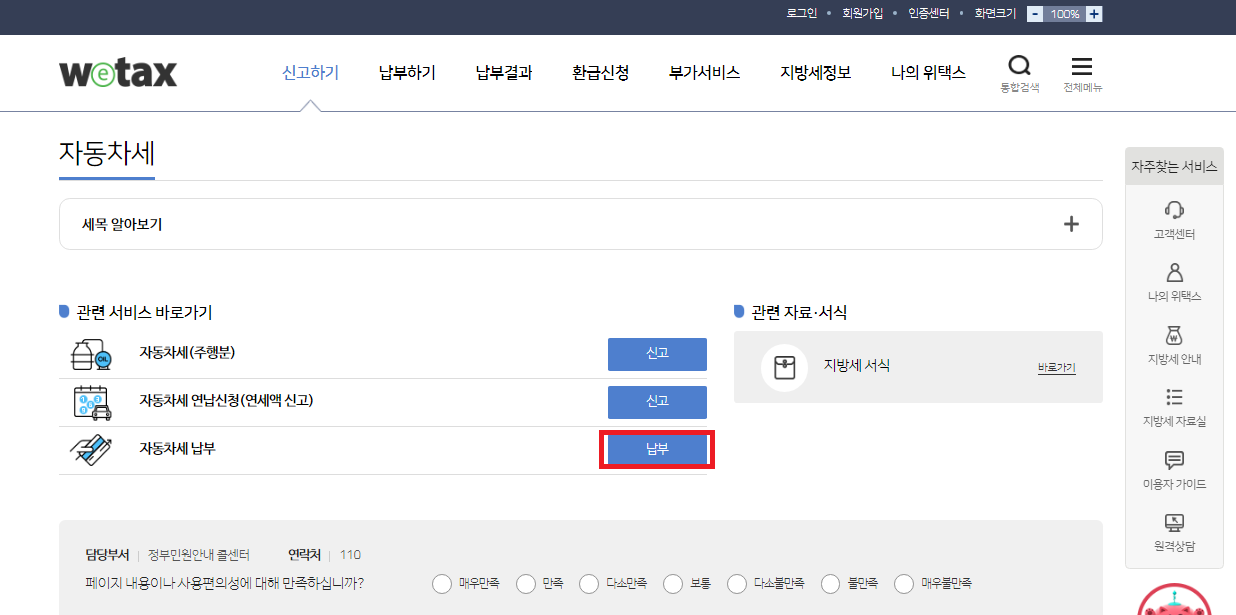
Task: Open the 바로가기 link for 지방세 서식
Action: coord(1055,368)
